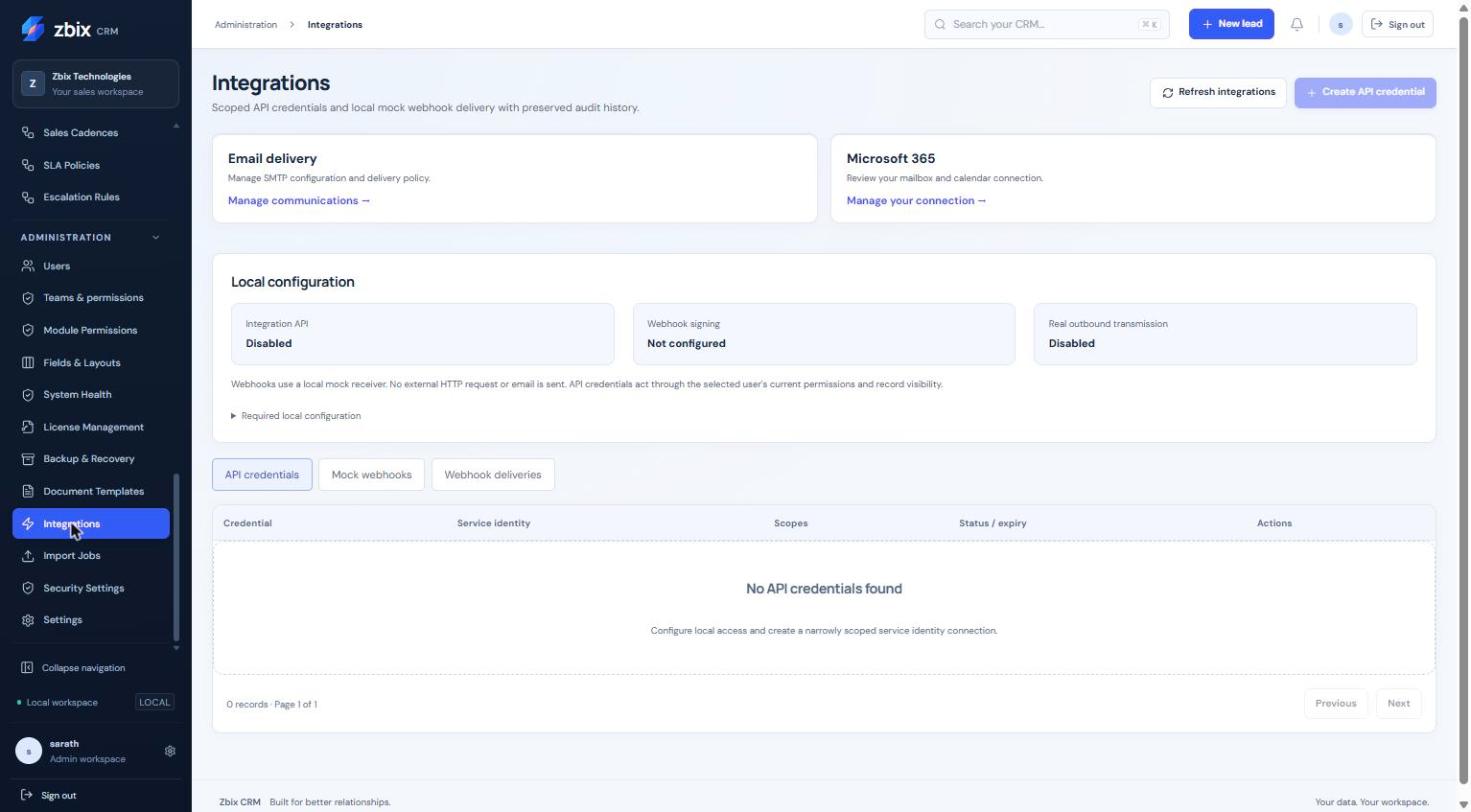Click Escalation Rules icon

pyautogui.click(x=28, y=197)
